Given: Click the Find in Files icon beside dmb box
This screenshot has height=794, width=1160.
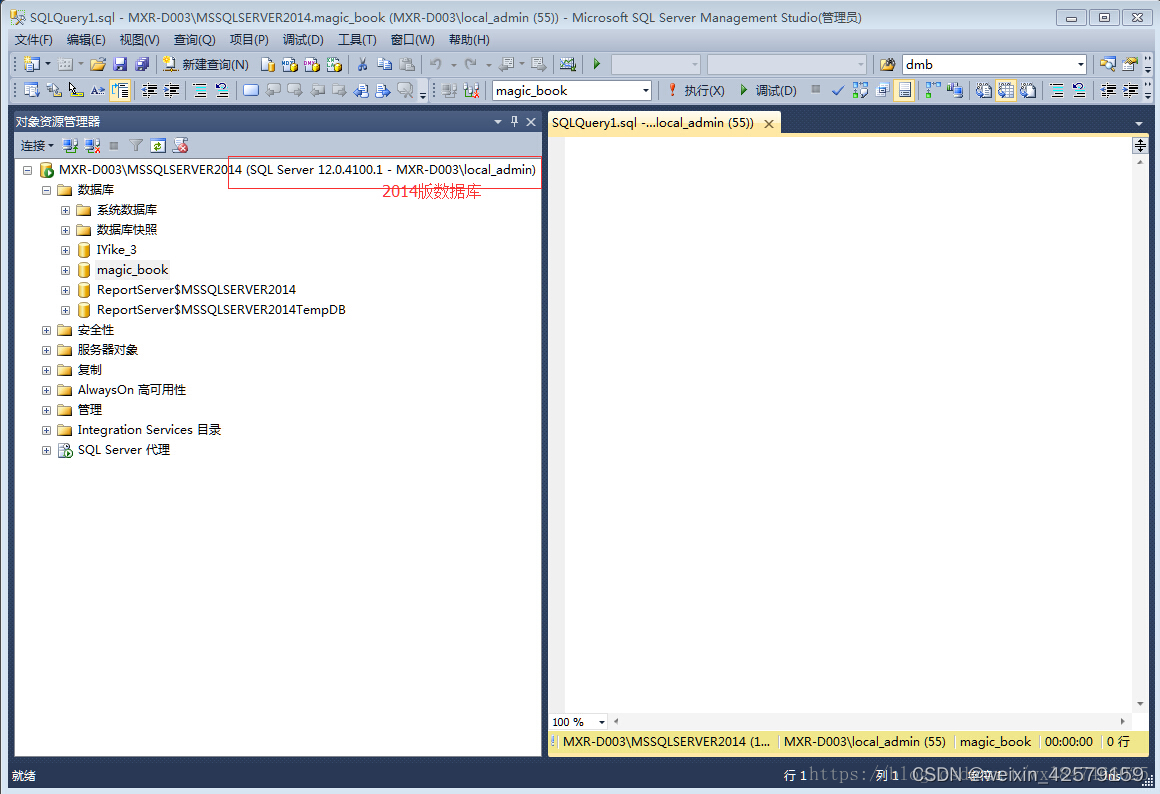Looking at the screenshot, I should point(887,64).
